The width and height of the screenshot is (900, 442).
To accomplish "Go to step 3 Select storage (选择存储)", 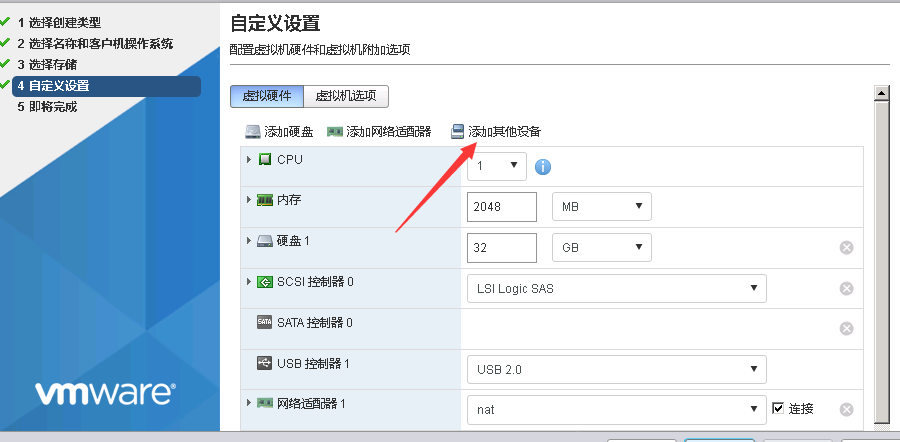I will 47,64.
